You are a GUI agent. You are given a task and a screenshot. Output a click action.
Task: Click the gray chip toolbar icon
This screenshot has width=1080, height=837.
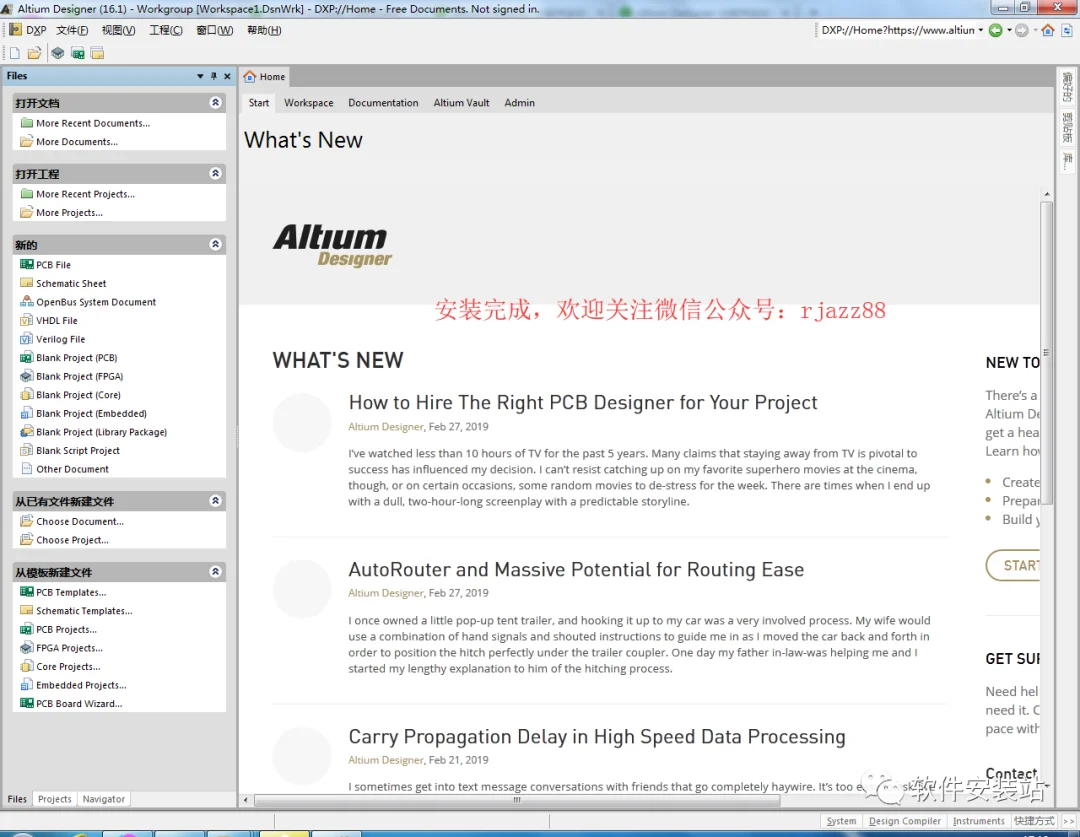coord(58,53)
